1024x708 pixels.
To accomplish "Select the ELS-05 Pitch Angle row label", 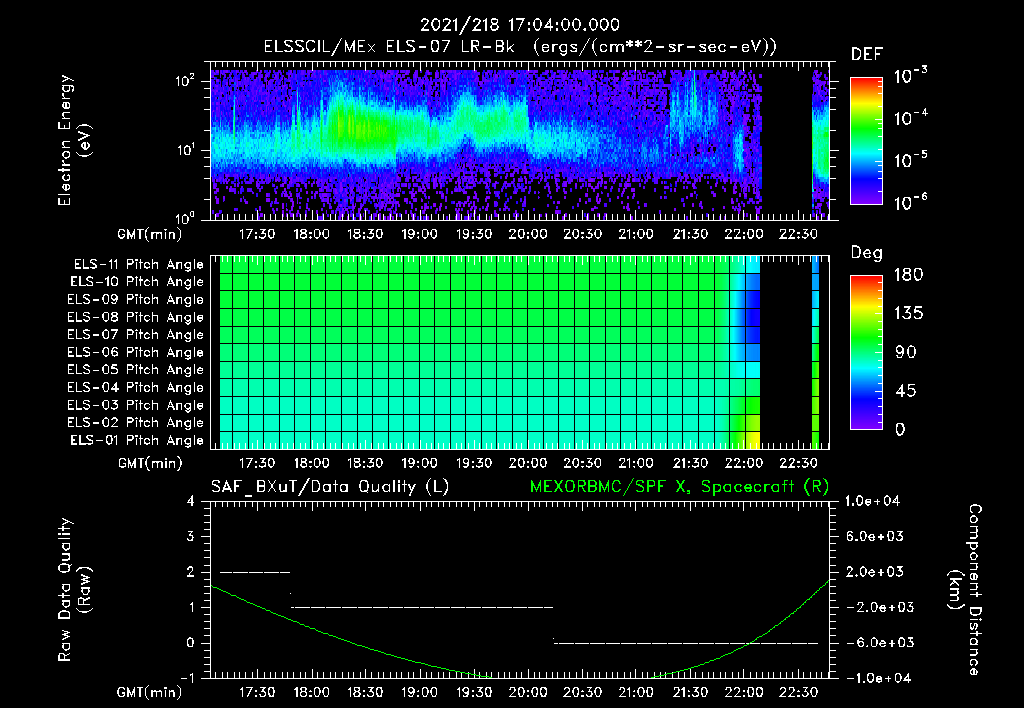I will pyautogui.click(x=136, y=370).
